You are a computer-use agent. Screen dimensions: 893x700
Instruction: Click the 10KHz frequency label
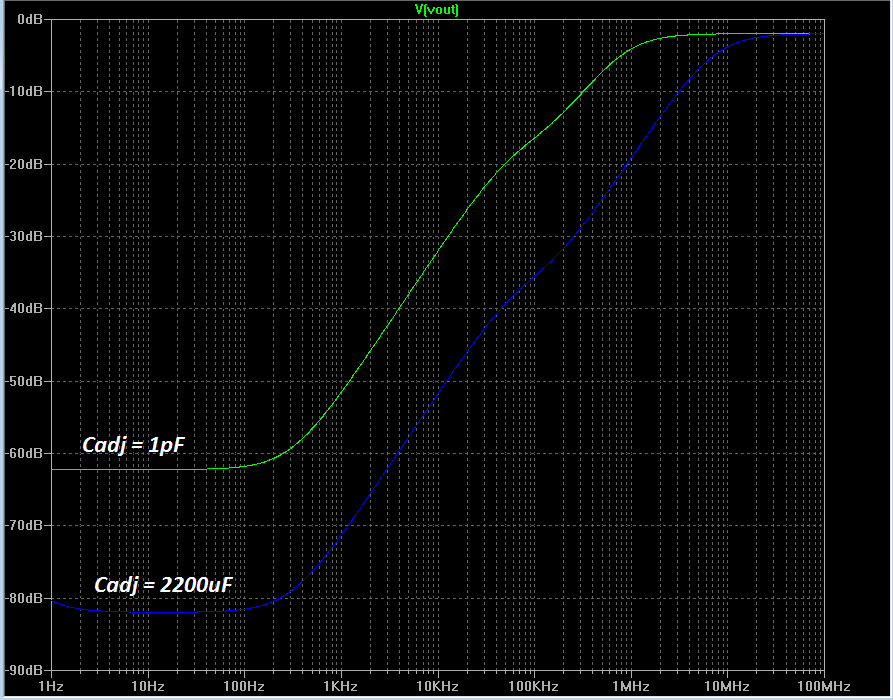pos(437,686)
